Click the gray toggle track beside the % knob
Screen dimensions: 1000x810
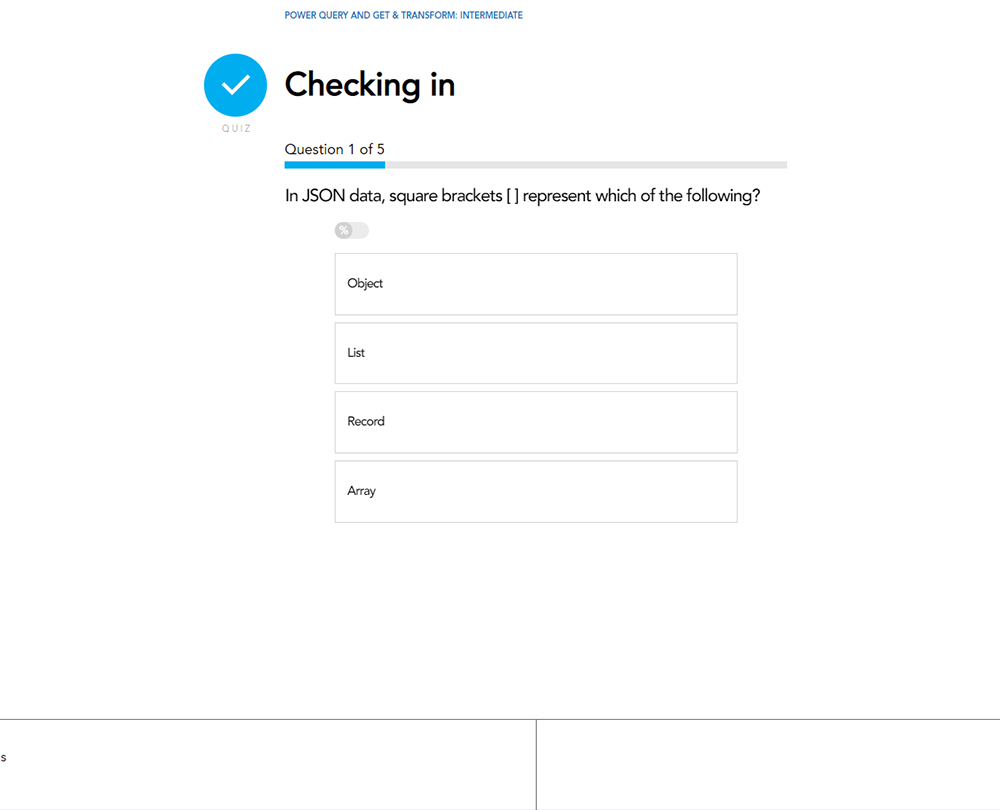(x=361, y=231)
